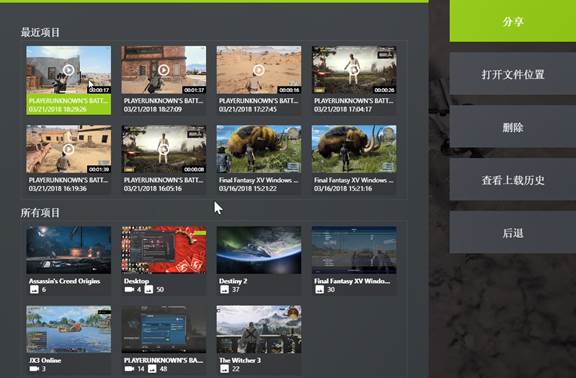Image resolution: width=576 pixels, height=378 pixels.
Task: Click The Witcher 3 screenshot count icon
Action: click(x=224, y=368)
